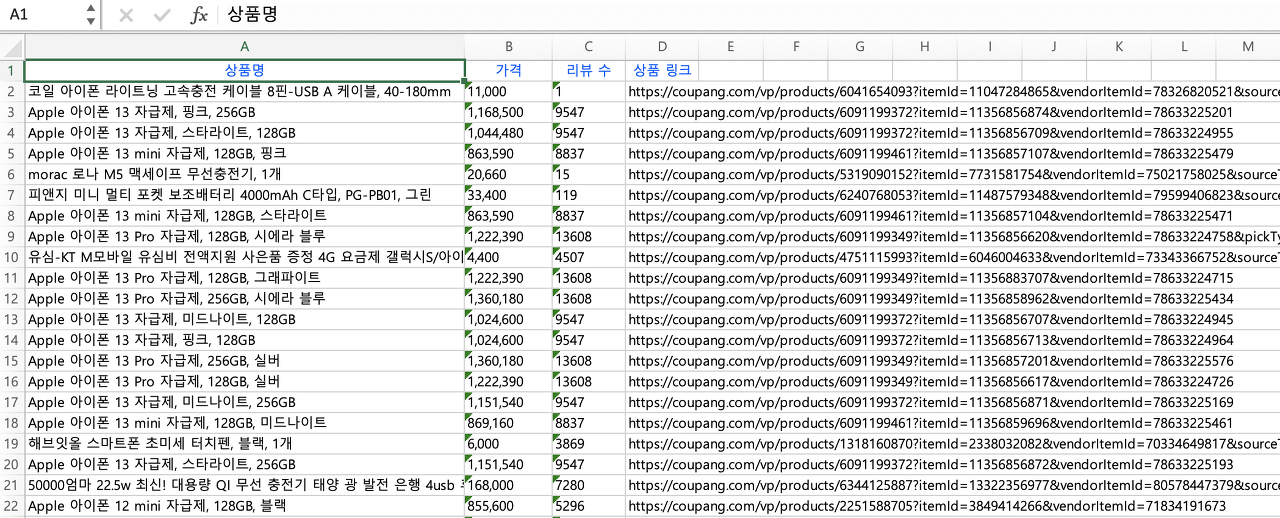
Task: Select the cell with price 11,000
Action: 509,91
